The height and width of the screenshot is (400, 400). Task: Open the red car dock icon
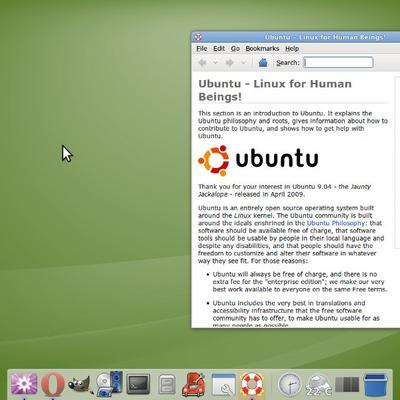(x=193, y=384)
